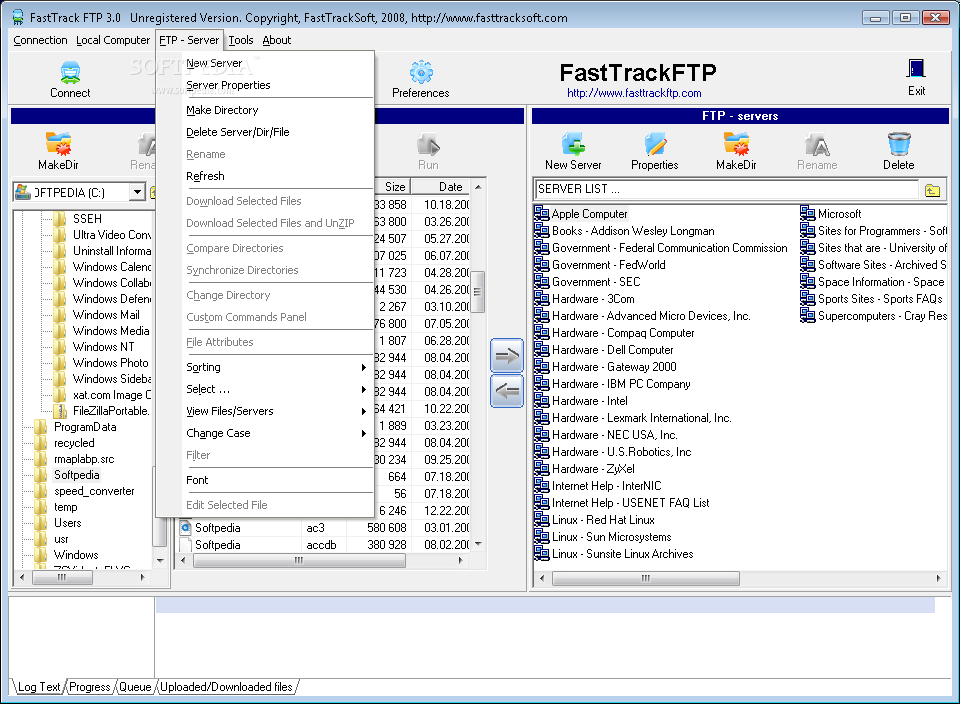Click the Run icon
Image resolution: width=960 pixels, height=704 pixels.
(x=429, y=145)
